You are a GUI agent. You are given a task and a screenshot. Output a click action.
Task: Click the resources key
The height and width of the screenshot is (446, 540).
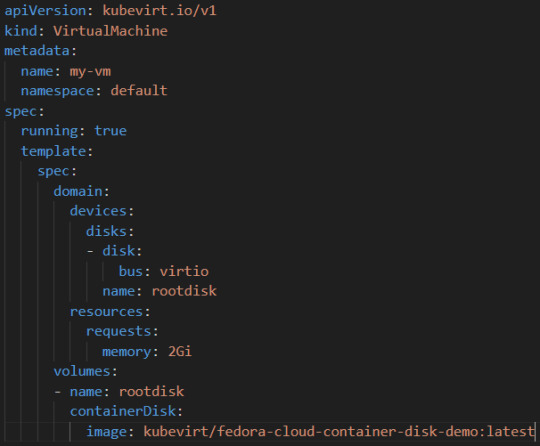(106, 312)
